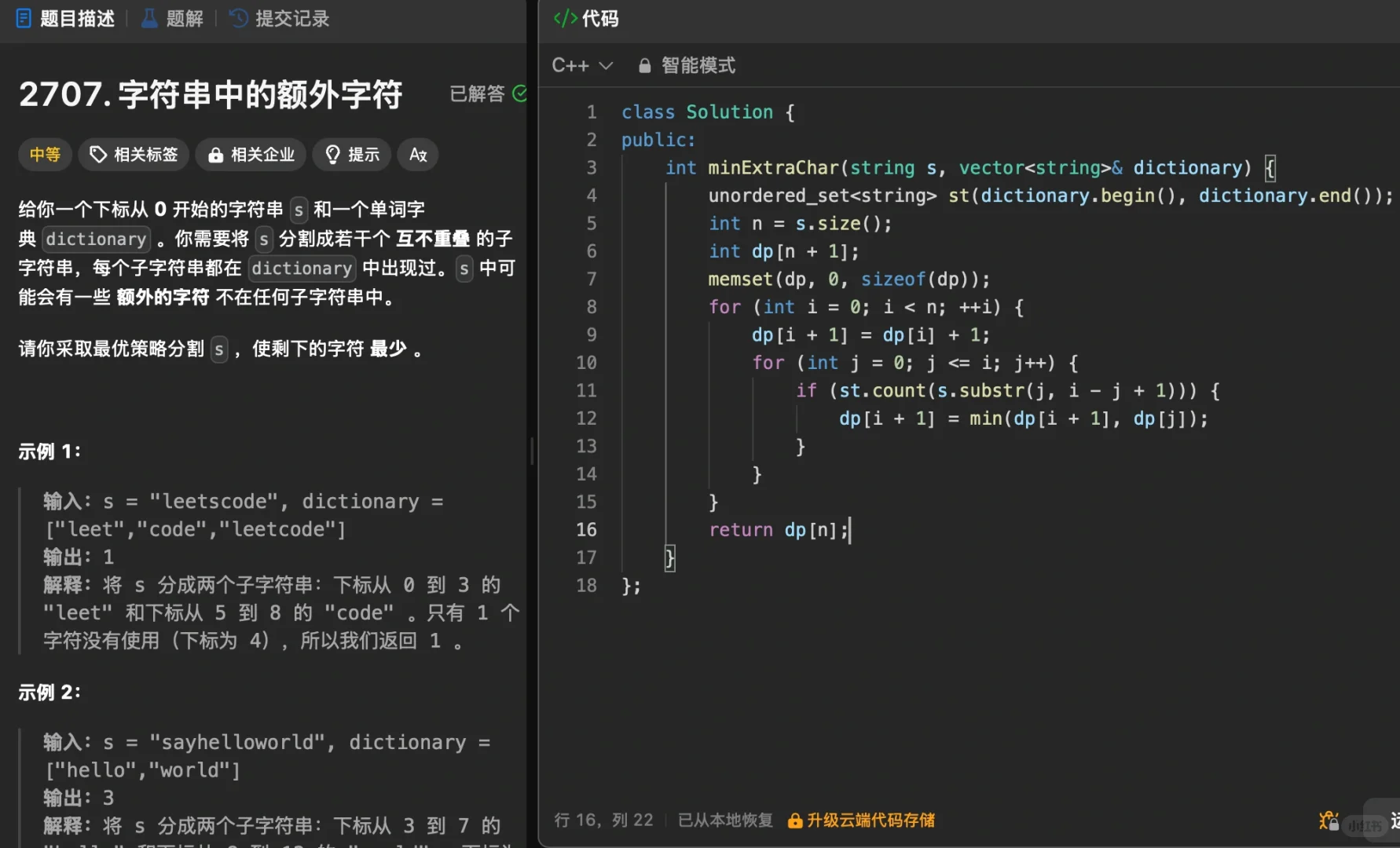
Task: Click line number 16 in the gutter
Action: pos(586,530)
